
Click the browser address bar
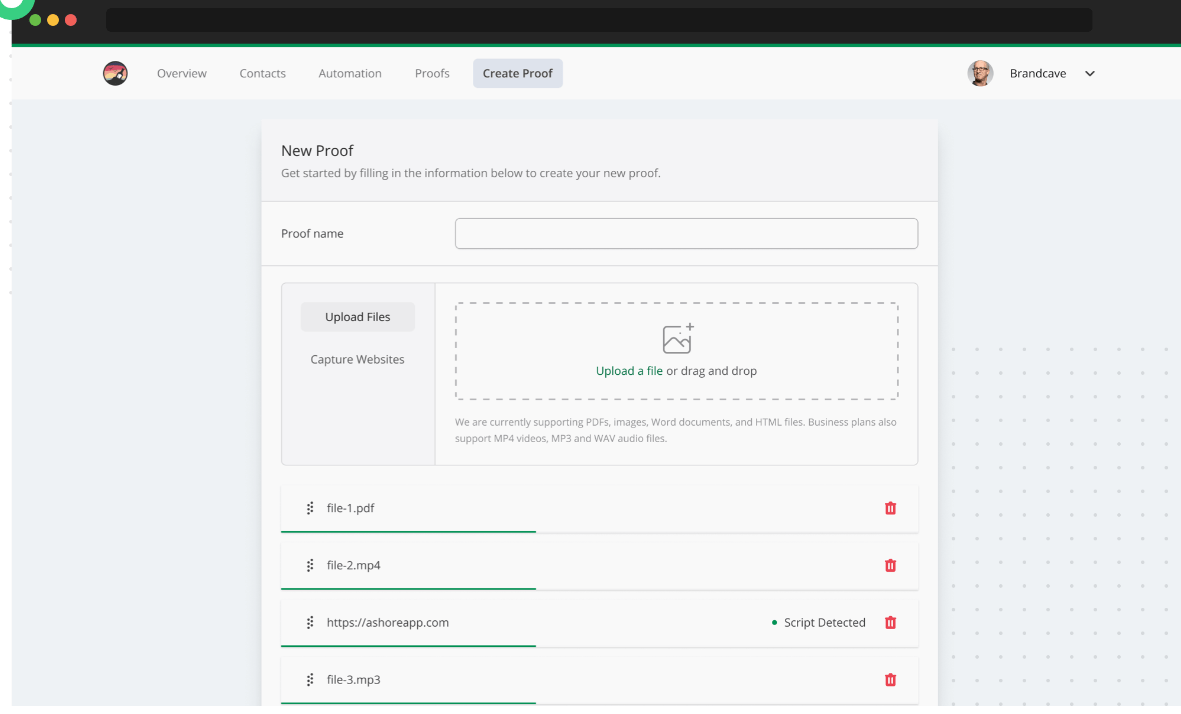599,20
